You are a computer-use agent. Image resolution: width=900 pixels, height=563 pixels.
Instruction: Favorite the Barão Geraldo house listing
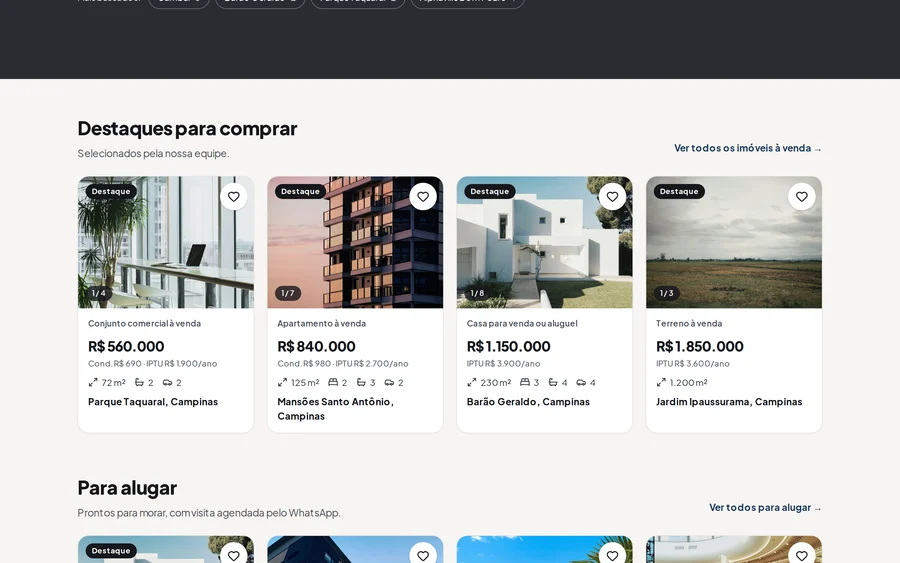tap(612, 196)
